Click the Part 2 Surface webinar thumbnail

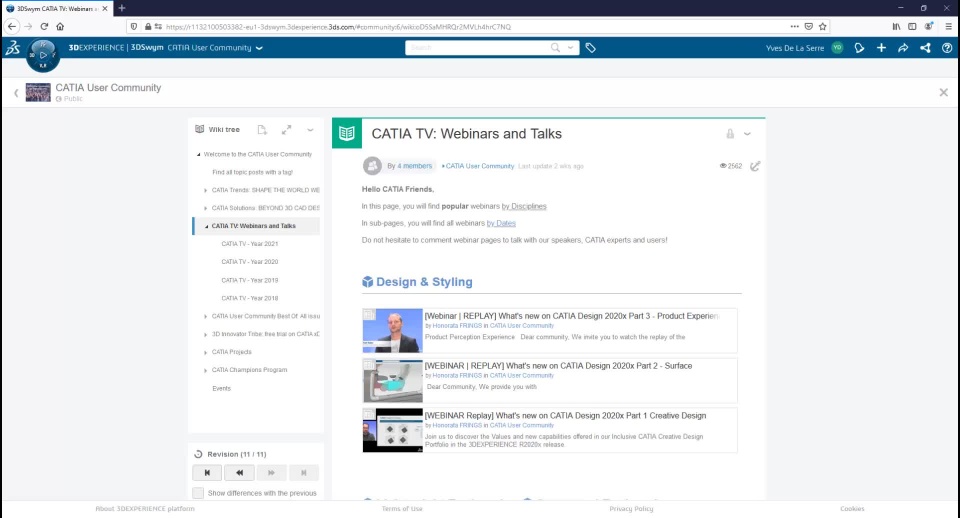click(392, 380)
